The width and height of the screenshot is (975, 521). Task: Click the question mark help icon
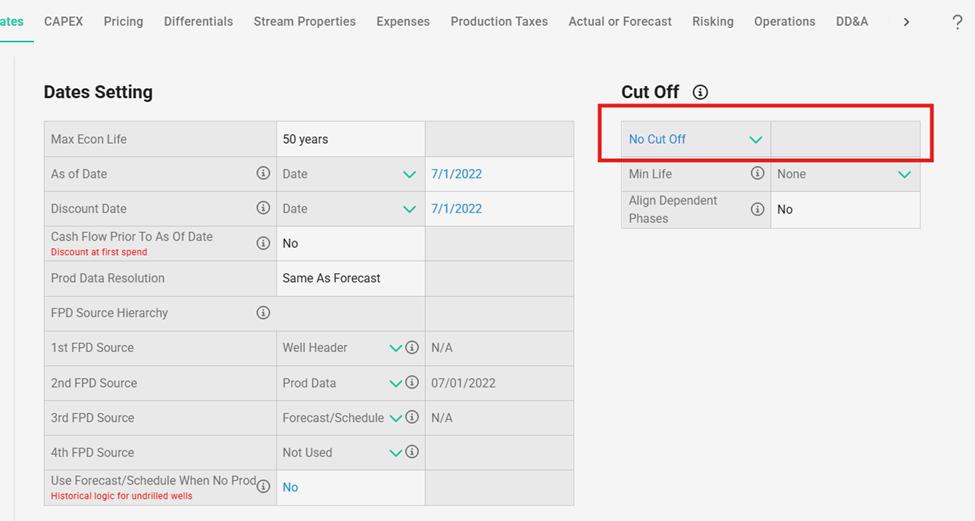[957, 22]
